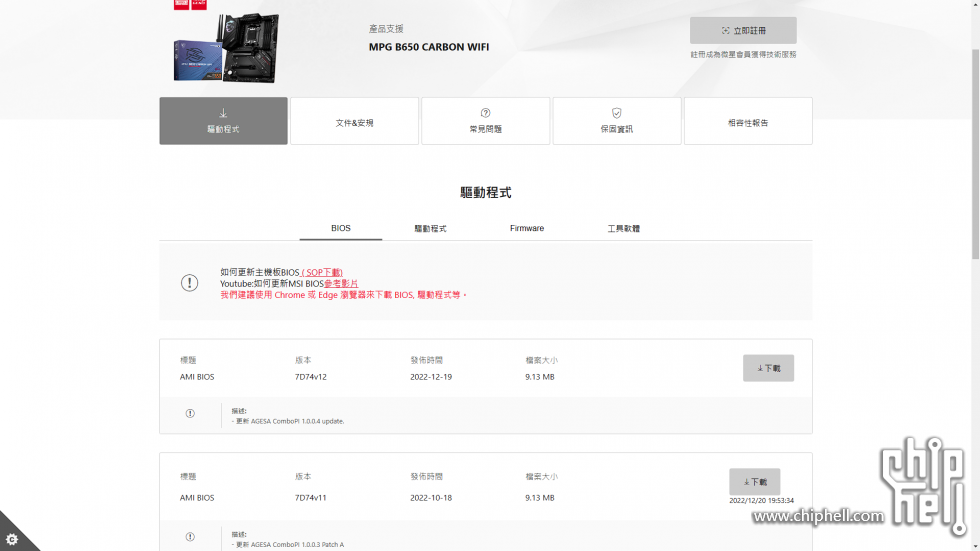Image resolution: width=980 pixels, height=551 pixels.
Task: Click the MPG B650 CARBON WIFI product image
Action: click(226, 47)
